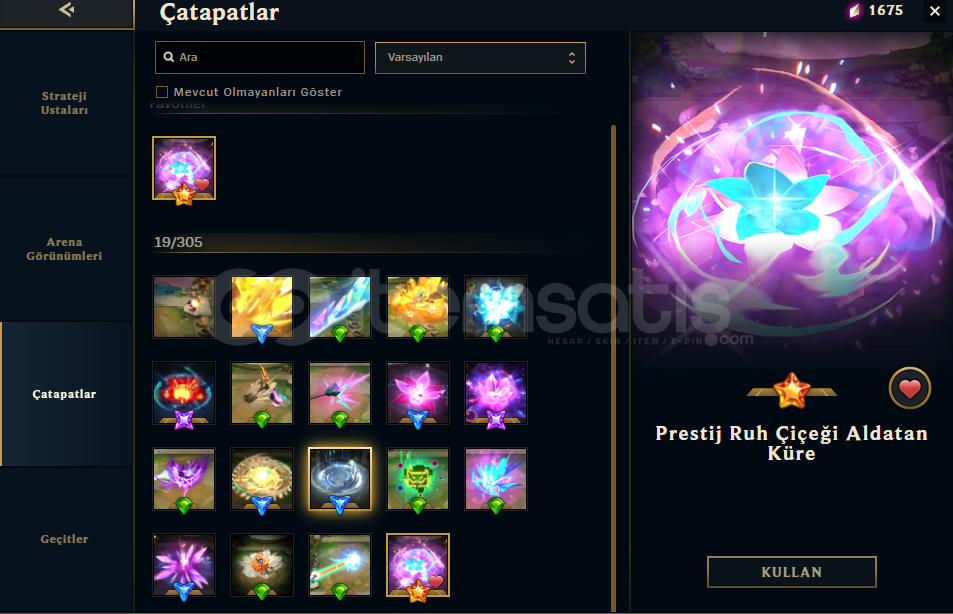Enable Mevcut Olmayanları Göster checkbox

[162, 92]
